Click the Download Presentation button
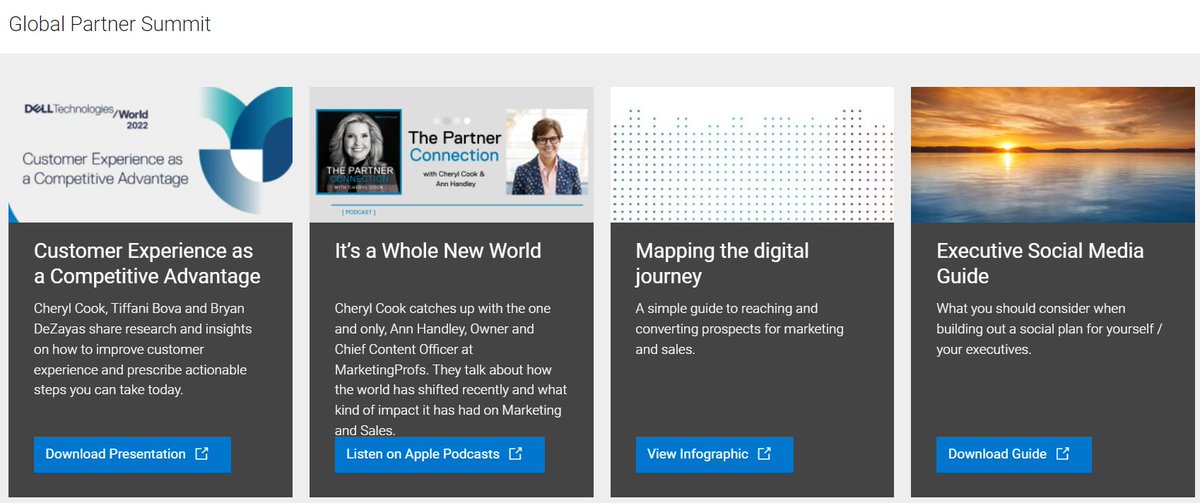This screenshot has width=1200, height=503. (132, 454)
